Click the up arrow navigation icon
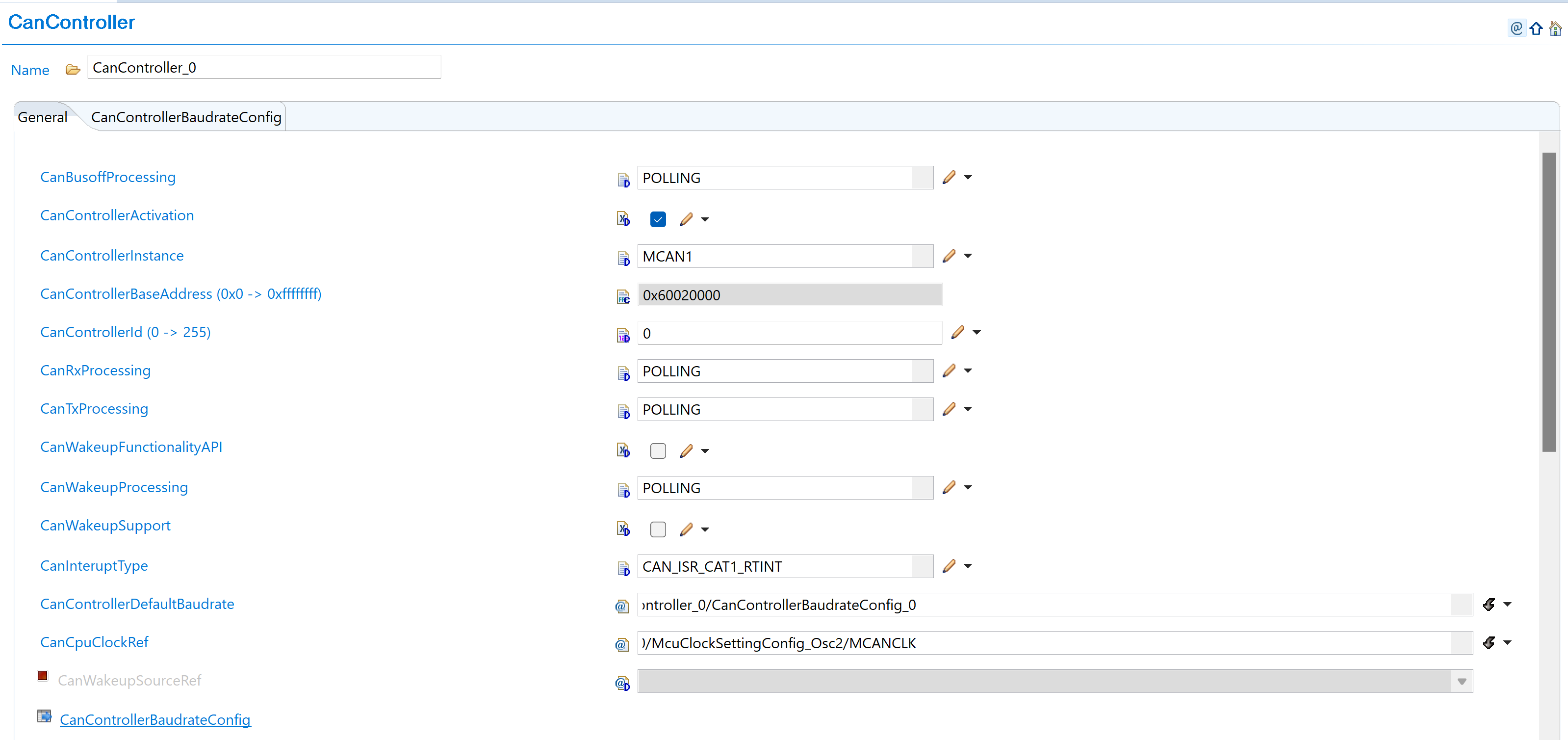This screenshot has width=1568, height=740. [x=1536, y=28]
